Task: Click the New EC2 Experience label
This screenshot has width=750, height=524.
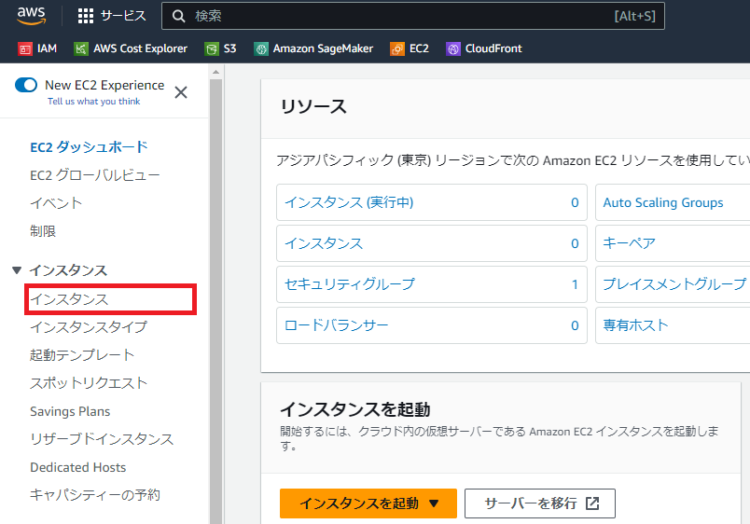Action: point(104,85)
